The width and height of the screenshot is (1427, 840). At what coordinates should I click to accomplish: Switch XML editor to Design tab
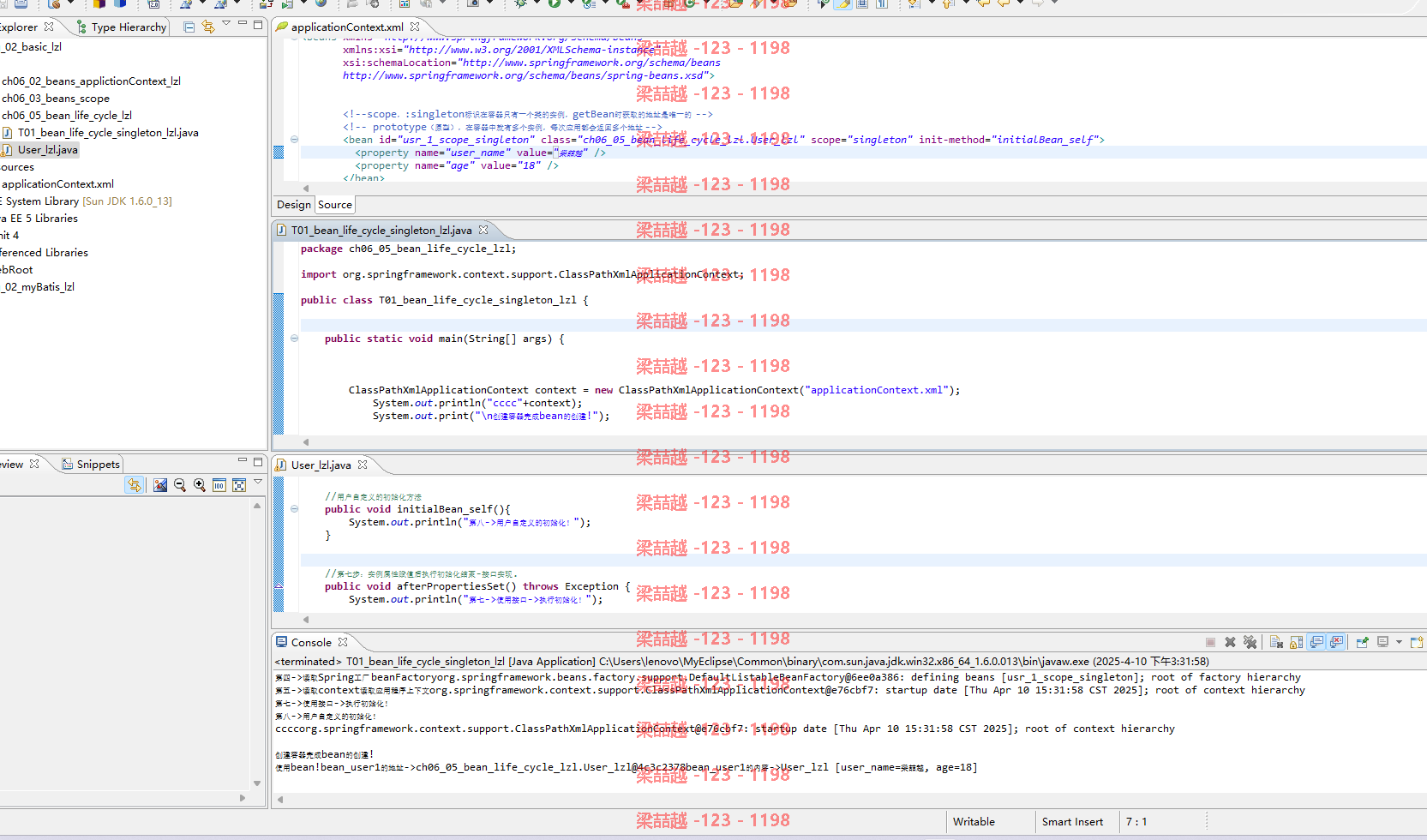(x=294, y=205)
